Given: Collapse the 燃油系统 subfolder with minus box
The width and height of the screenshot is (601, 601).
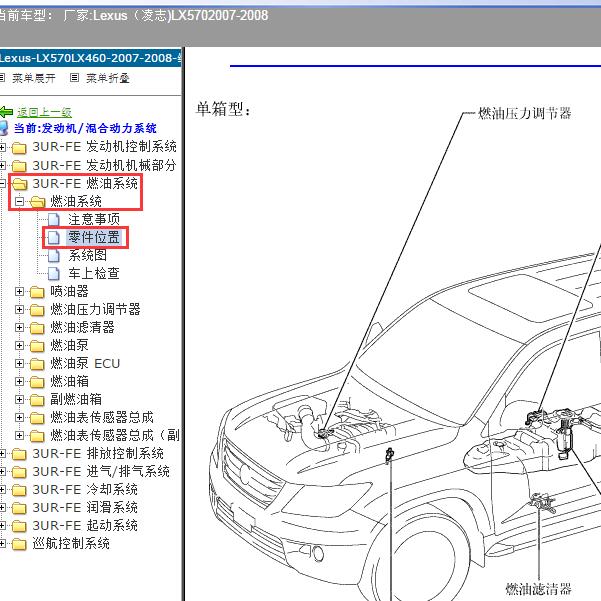Looking at the screenshot, I should click(20, 201).
